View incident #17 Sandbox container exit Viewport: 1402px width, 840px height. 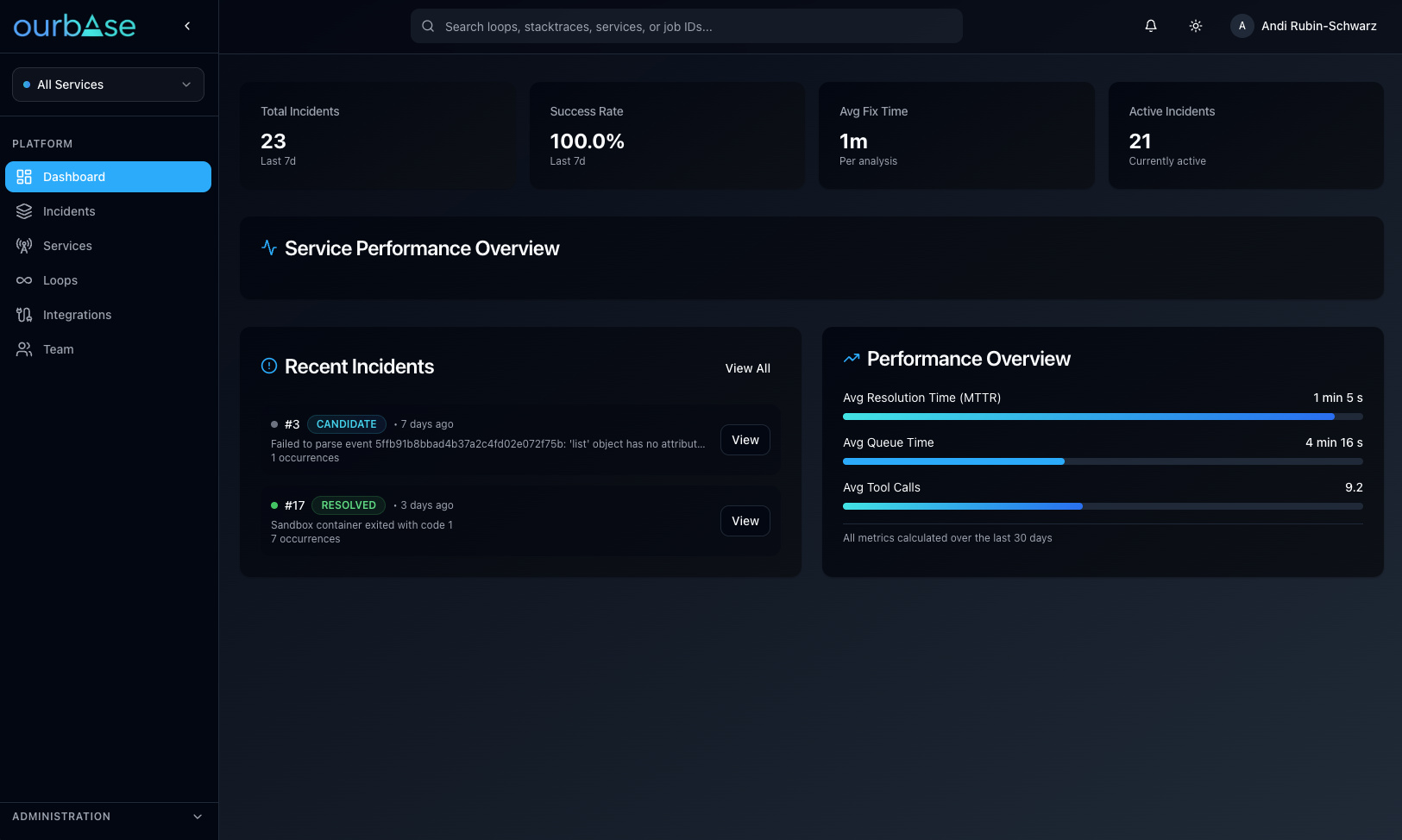point(744,520)
